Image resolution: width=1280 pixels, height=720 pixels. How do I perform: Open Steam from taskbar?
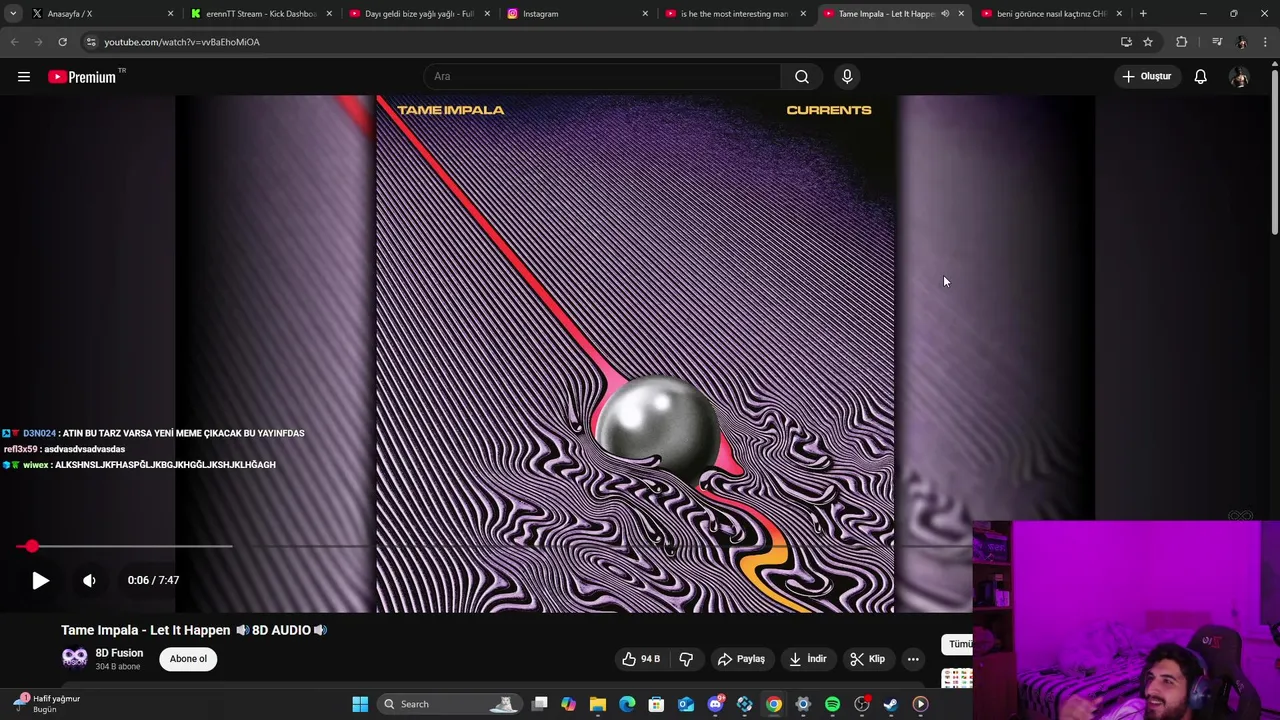(x=891, y=704)
